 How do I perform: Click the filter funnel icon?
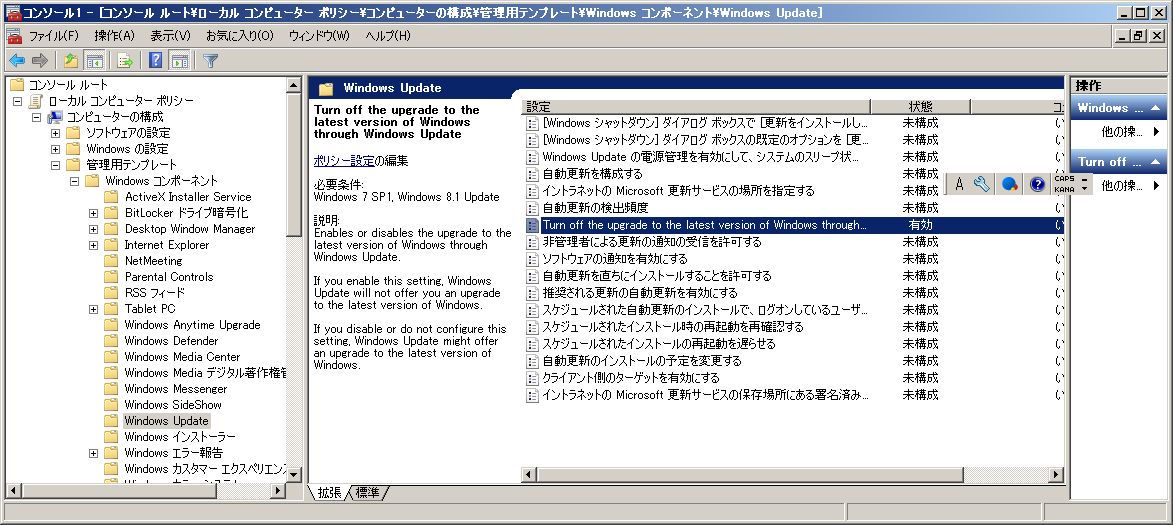tap(211, 61)
